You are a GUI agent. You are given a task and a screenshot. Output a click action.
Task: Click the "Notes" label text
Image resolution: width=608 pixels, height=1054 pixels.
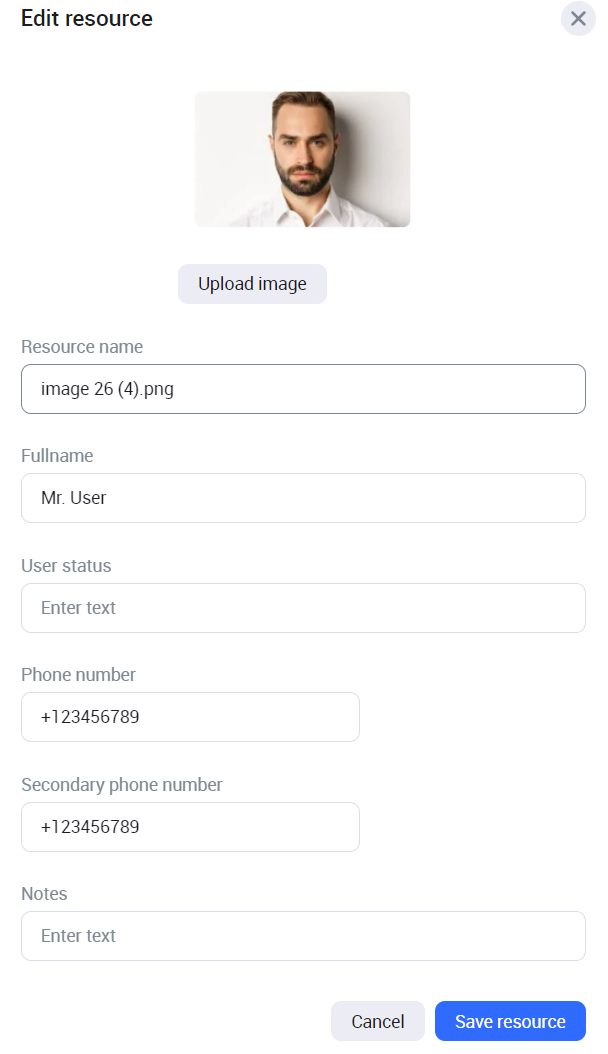point(44,894)
